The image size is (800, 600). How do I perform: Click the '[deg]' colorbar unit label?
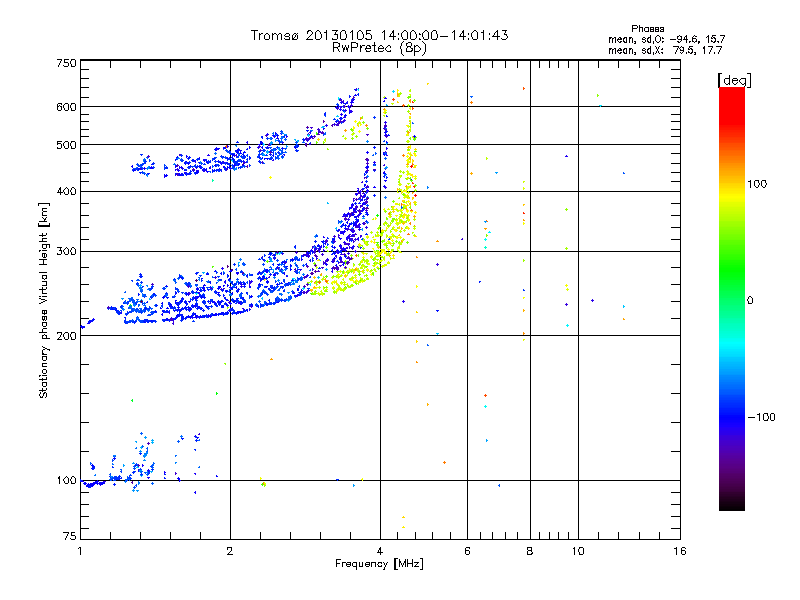[x=734, y=80]
